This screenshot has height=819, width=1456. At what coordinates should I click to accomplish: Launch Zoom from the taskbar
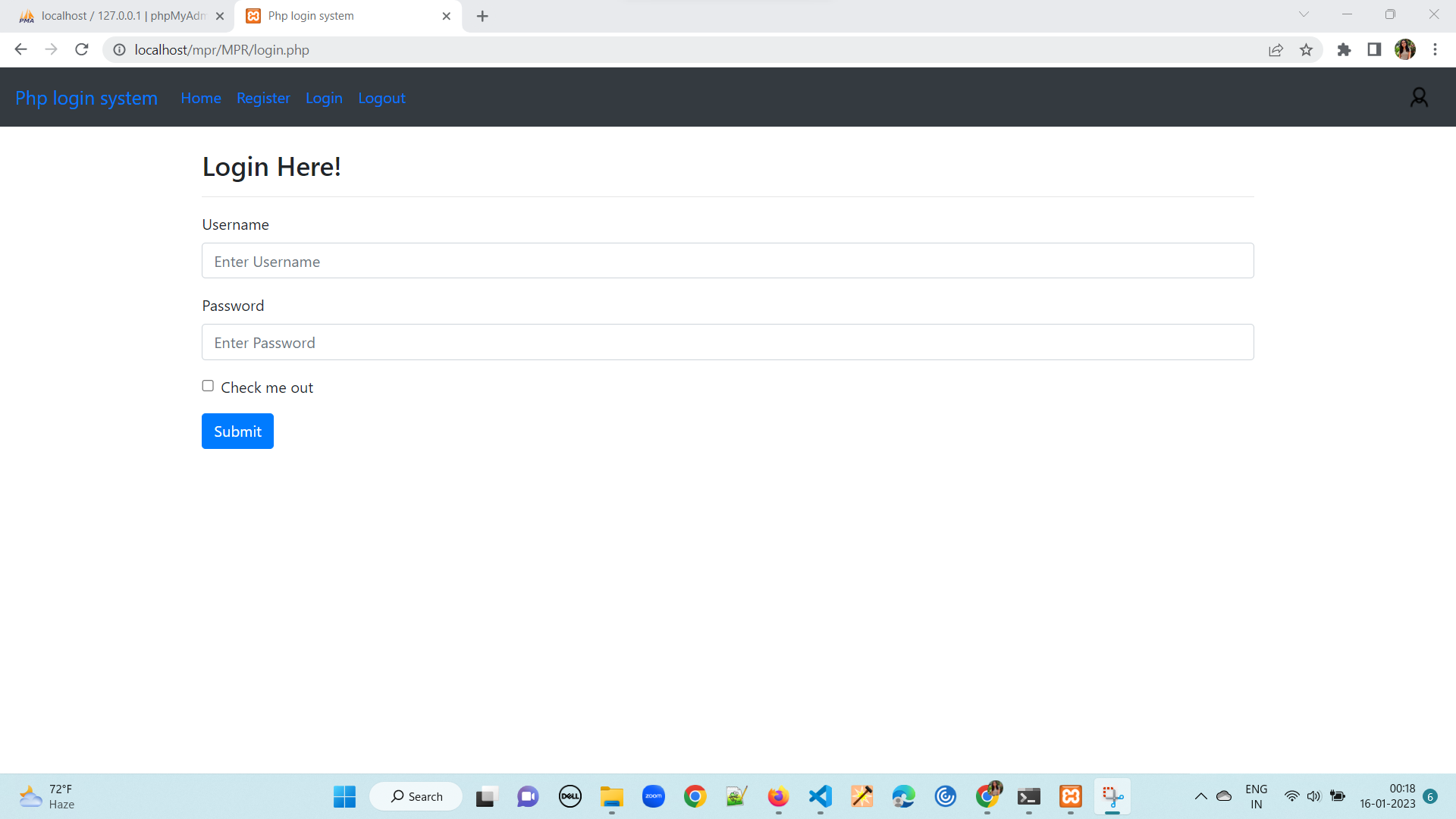click(x=654, y=796)
